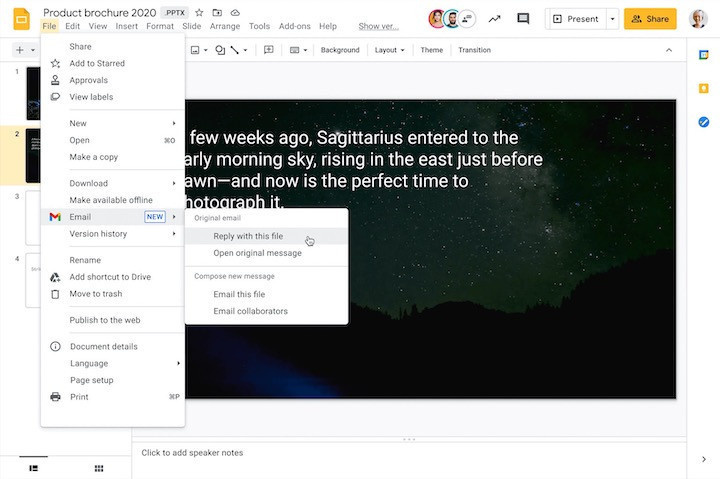Click the Background button
Image resolution: width=720 pixels, height=479 pixels.
tap(340, 50)
